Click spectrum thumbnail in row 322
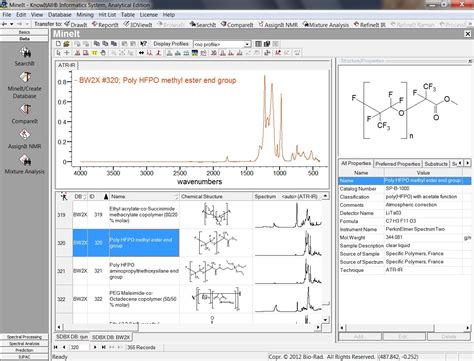 [288, 299]
